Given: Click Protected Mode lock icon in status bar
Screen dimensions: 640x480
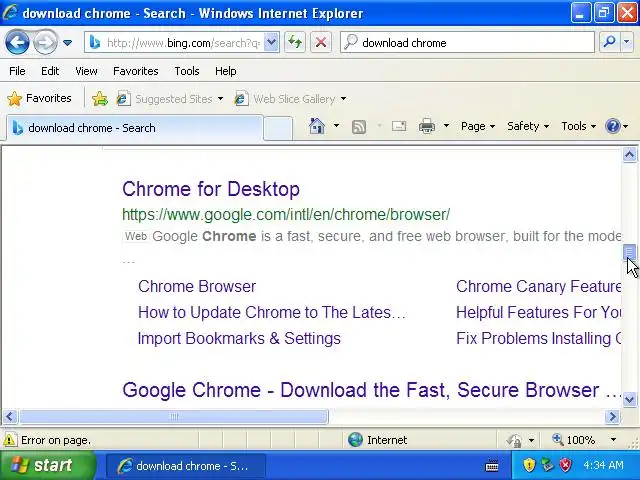Looking at the screenshot, I should pyautogui.click(x=514, y=440).
